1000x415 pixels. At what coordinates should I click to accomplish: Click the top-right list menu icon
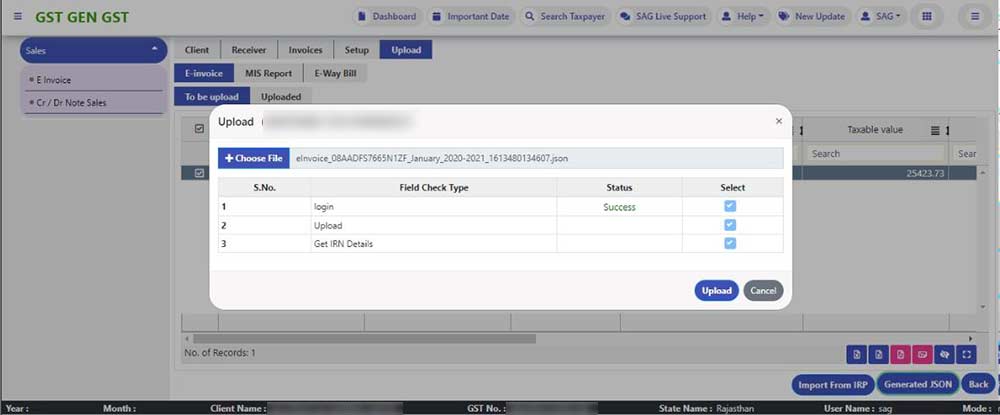[974, 17]
